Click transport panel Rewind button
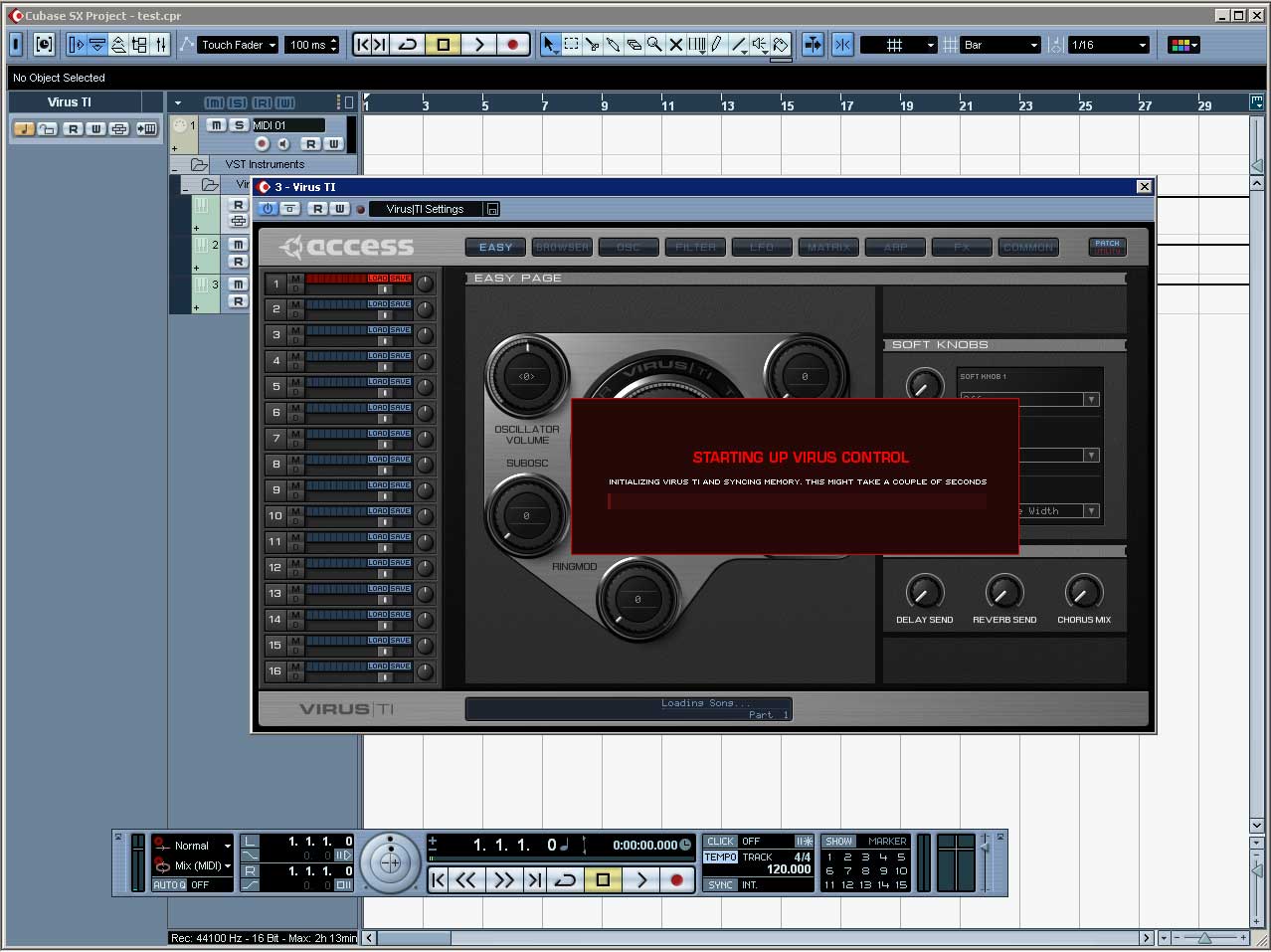 pos(466,880)
